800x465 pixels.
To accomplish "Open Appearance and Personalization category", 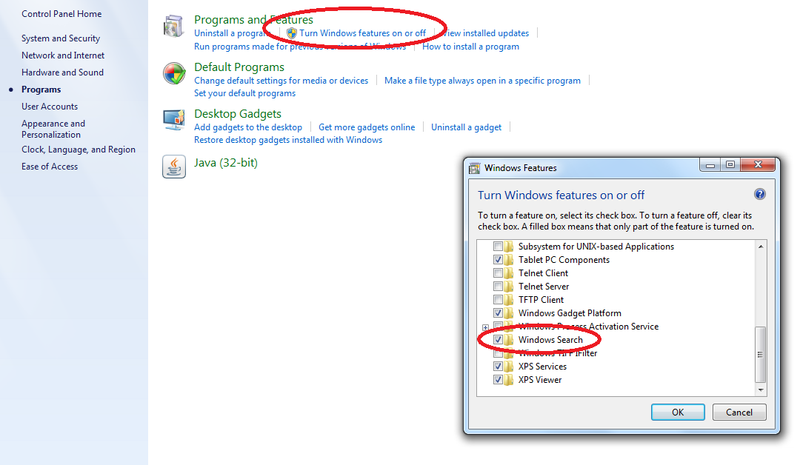I will [x=53, y=129].
